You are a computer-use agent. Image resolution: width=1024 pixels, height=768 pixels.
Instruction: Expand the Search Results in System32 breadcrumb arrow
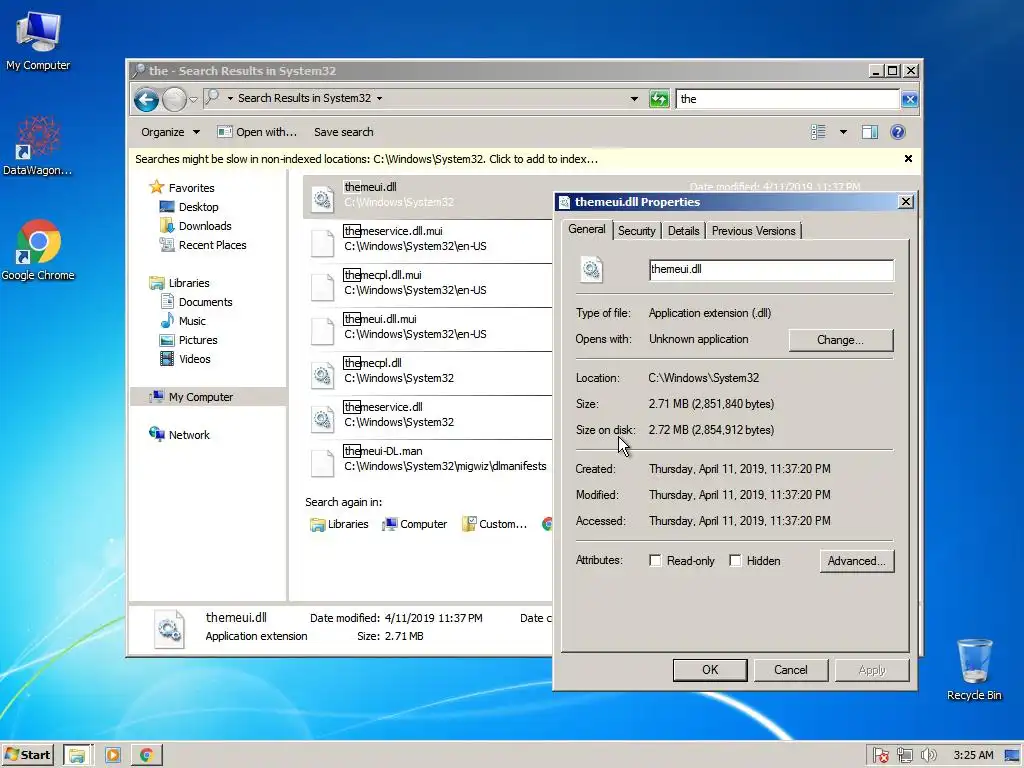(379, 99)
